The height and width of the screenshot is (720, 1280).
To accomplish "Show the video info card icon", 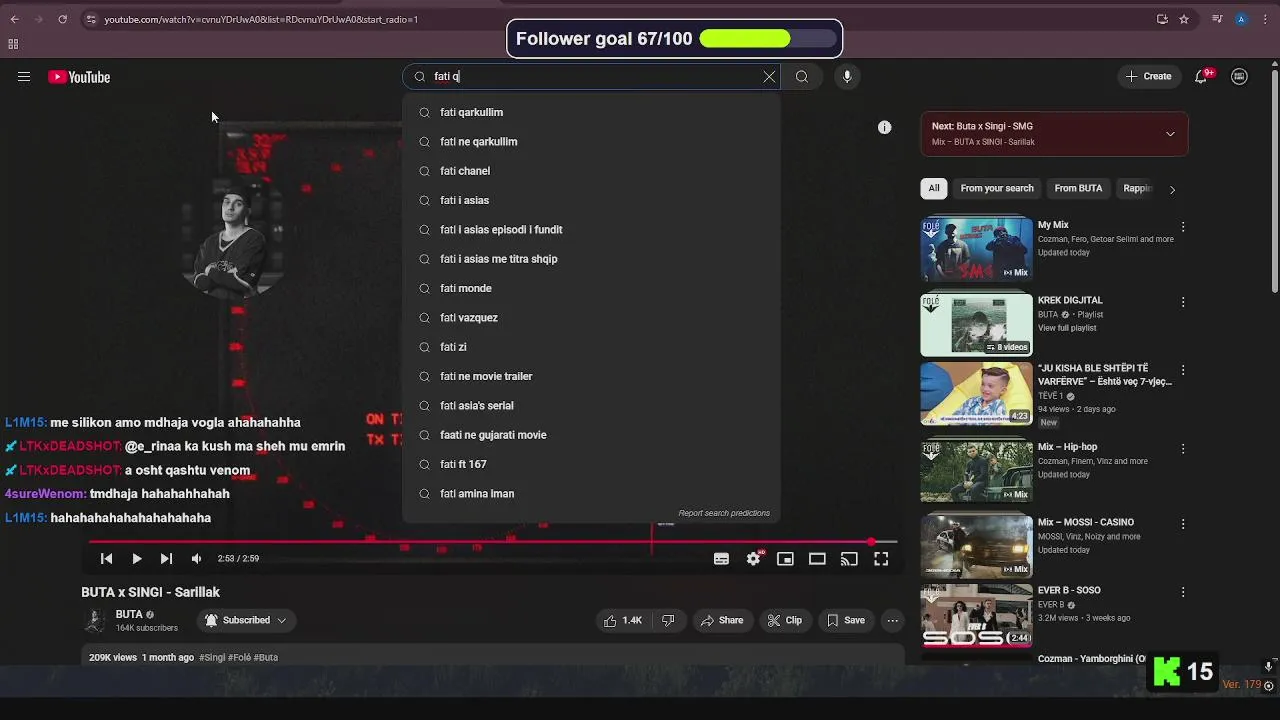I will 884,127.
